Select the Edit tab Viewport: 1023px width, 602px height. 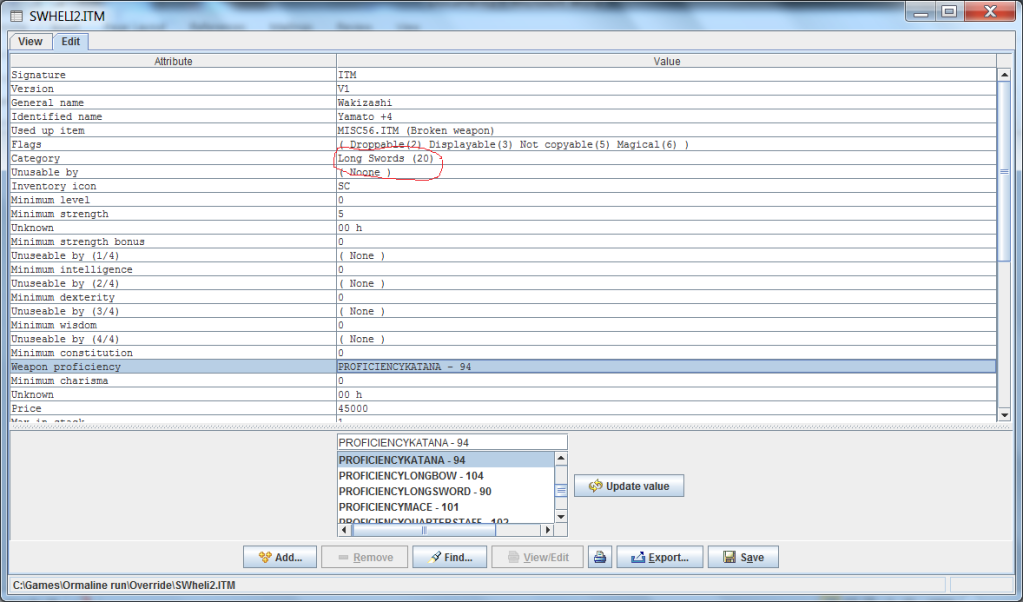[x=71, y=41]
